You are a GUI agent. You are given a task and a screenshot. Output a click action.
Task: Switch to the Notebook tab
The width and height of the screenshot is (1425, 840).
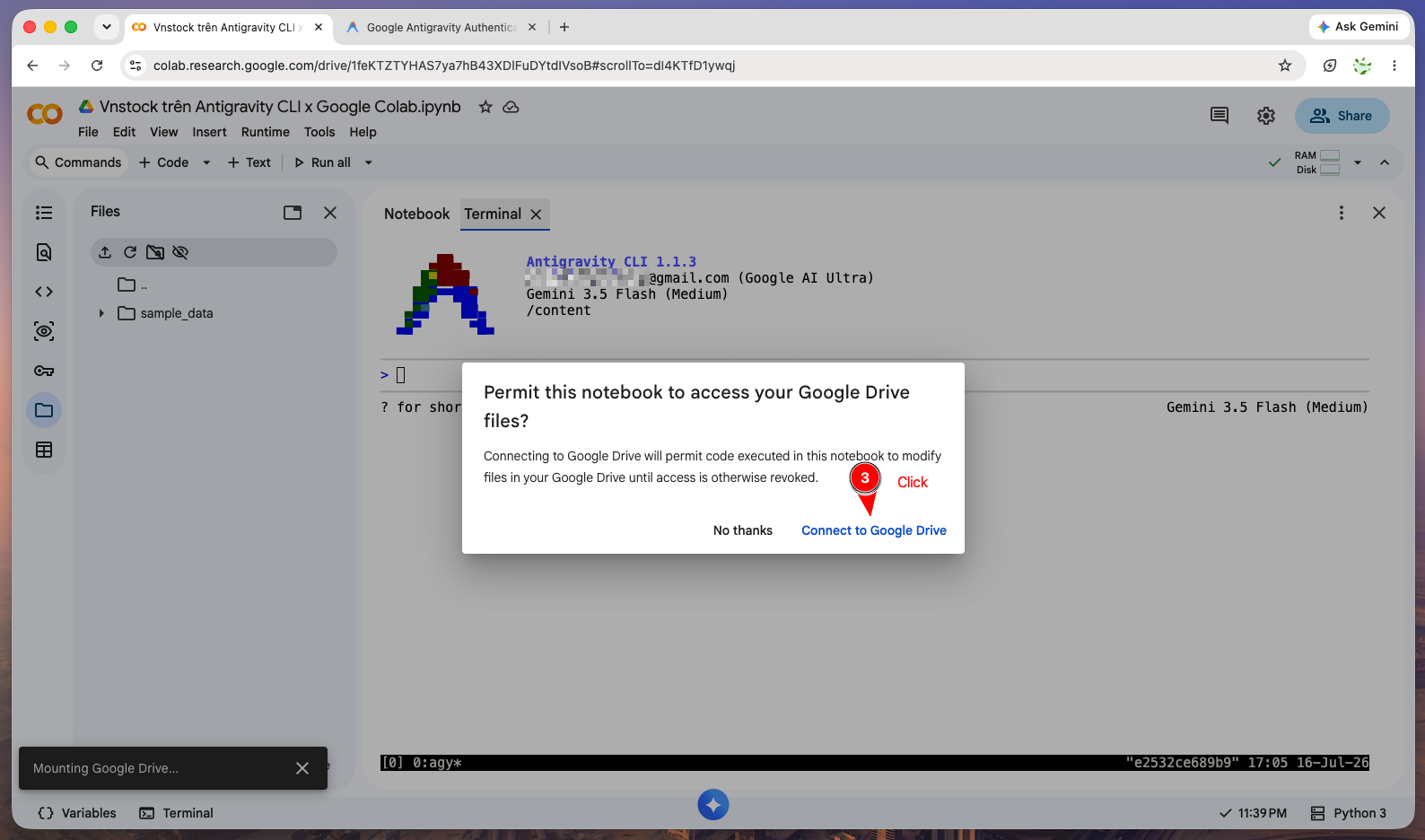(x=416, y=214)
